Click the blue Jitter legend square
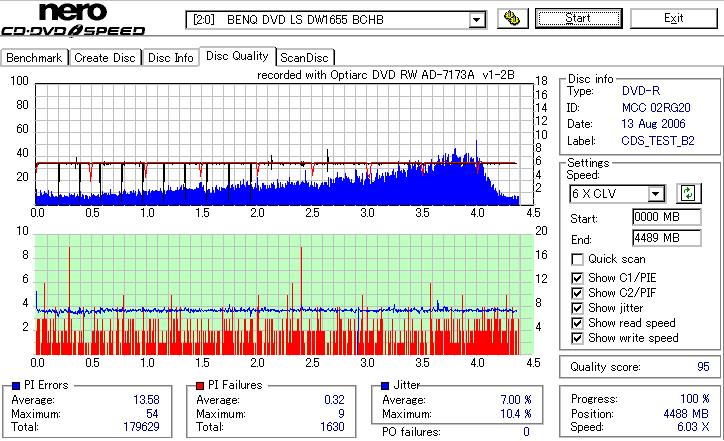Image resolution: width=724 pixels, height=441 pixels. click(x=385, y=385)
